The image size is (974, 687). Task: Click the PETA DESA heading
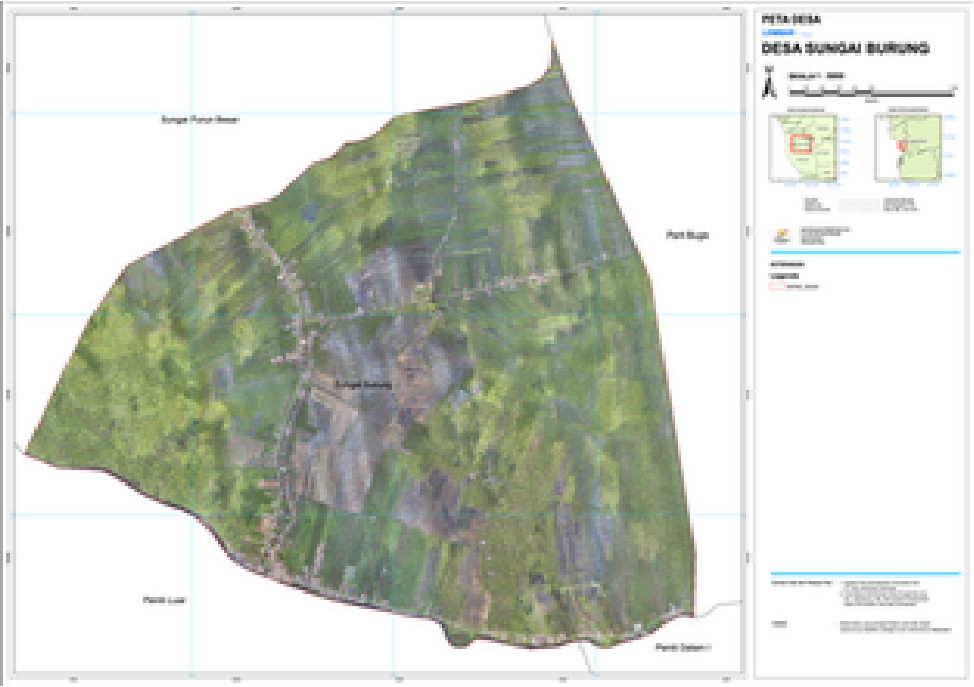(x=790, y=18)
